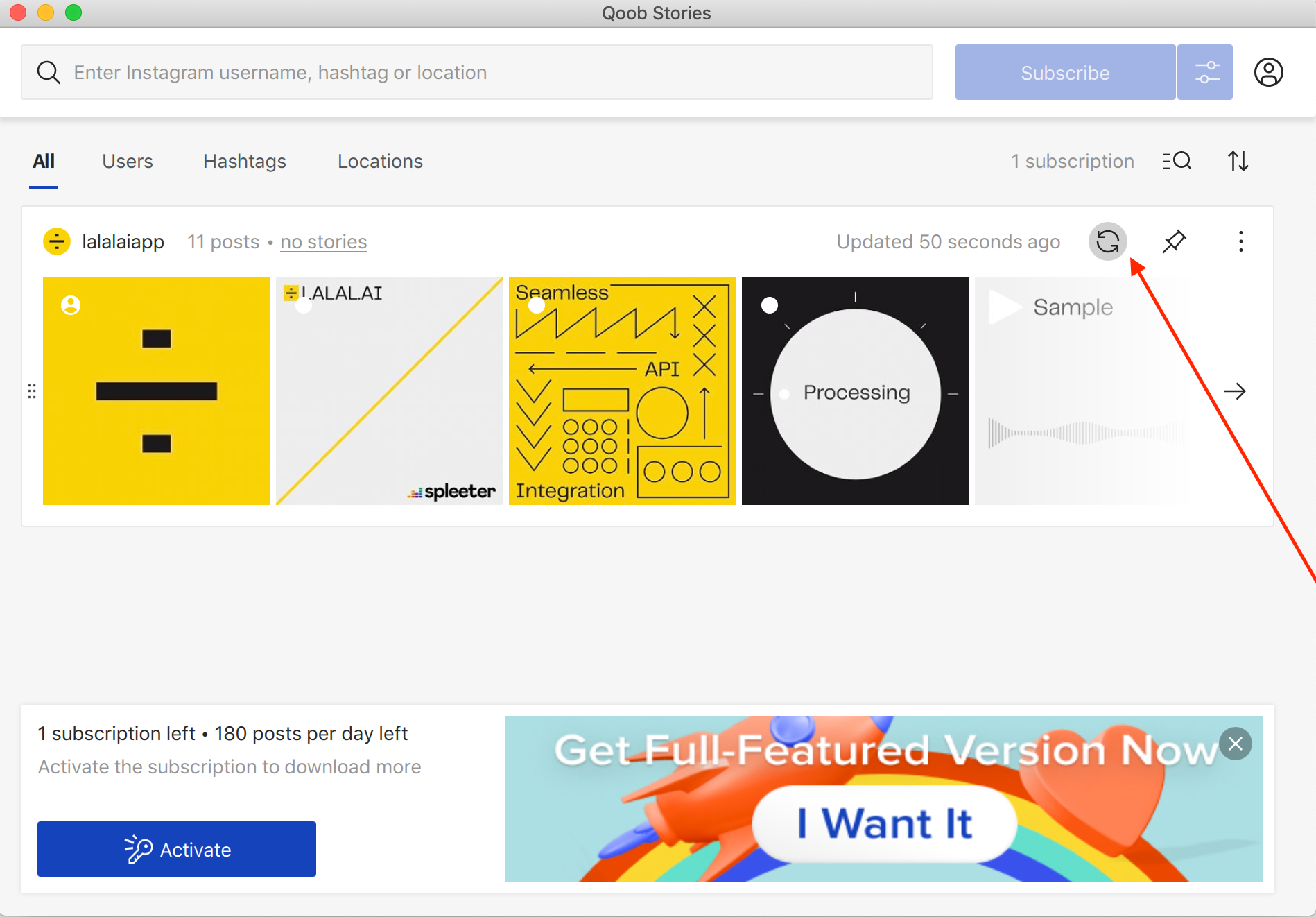The width and height of the screenshot is (1316, 917).
Task: Pin the lalalaiapp subscription
Action: (1174, 241)
